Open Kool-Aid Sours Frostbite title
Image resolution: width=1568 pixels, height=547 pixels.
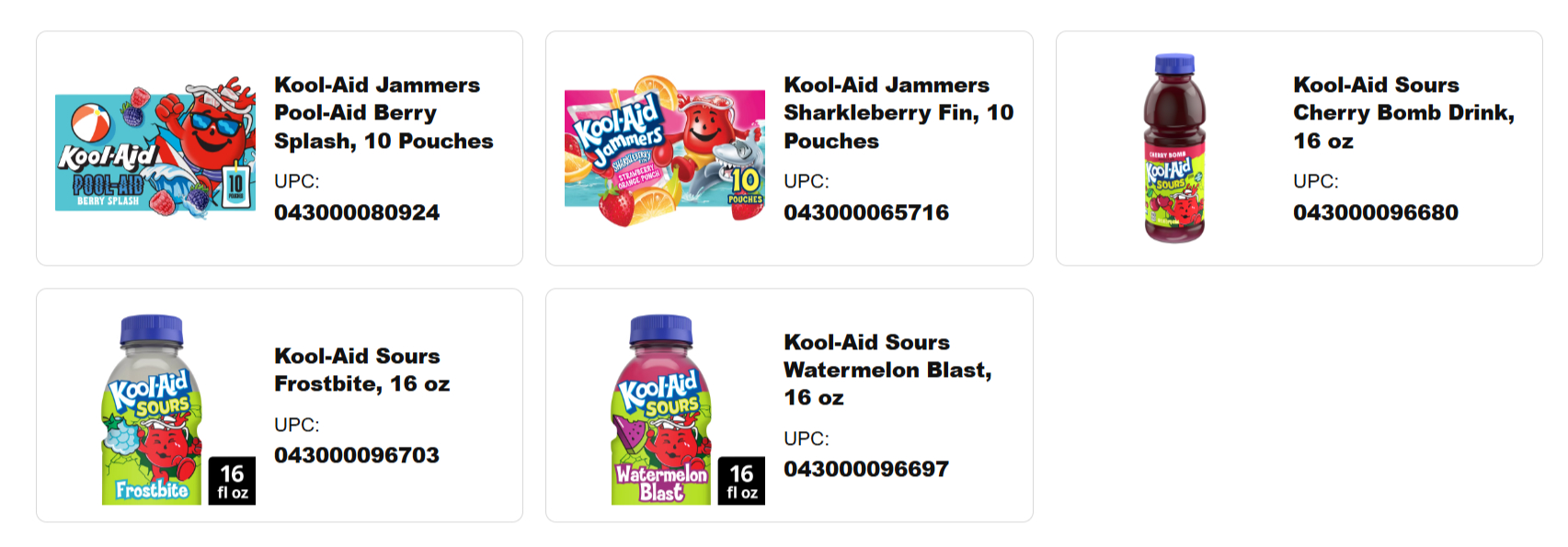click(x=361, y=370)
